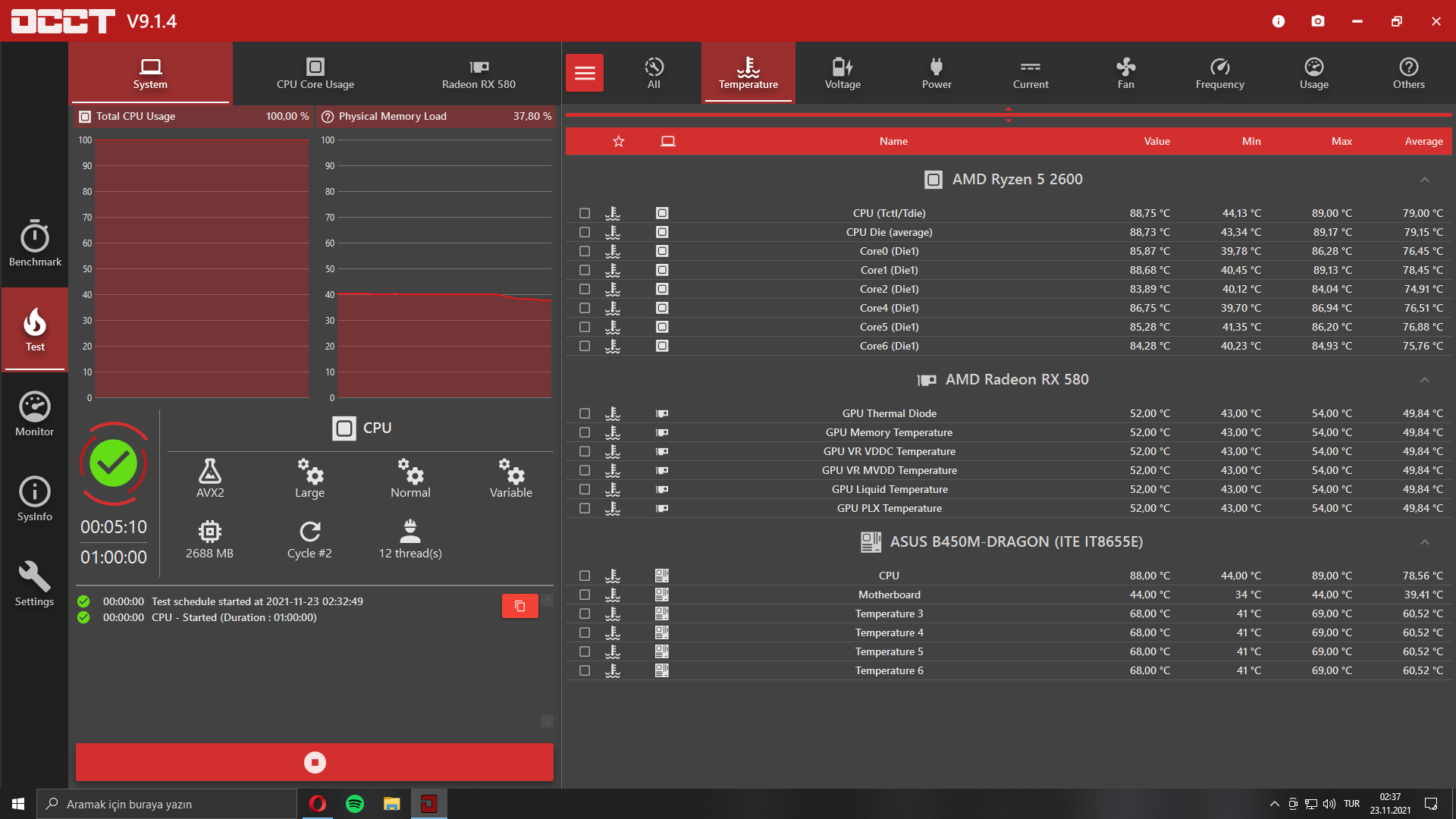Collapse the AMD Radeon RX 580 group
The height and width of the screenshot is (819, 1456).
pyautogui.click(x=1425, y=380)
